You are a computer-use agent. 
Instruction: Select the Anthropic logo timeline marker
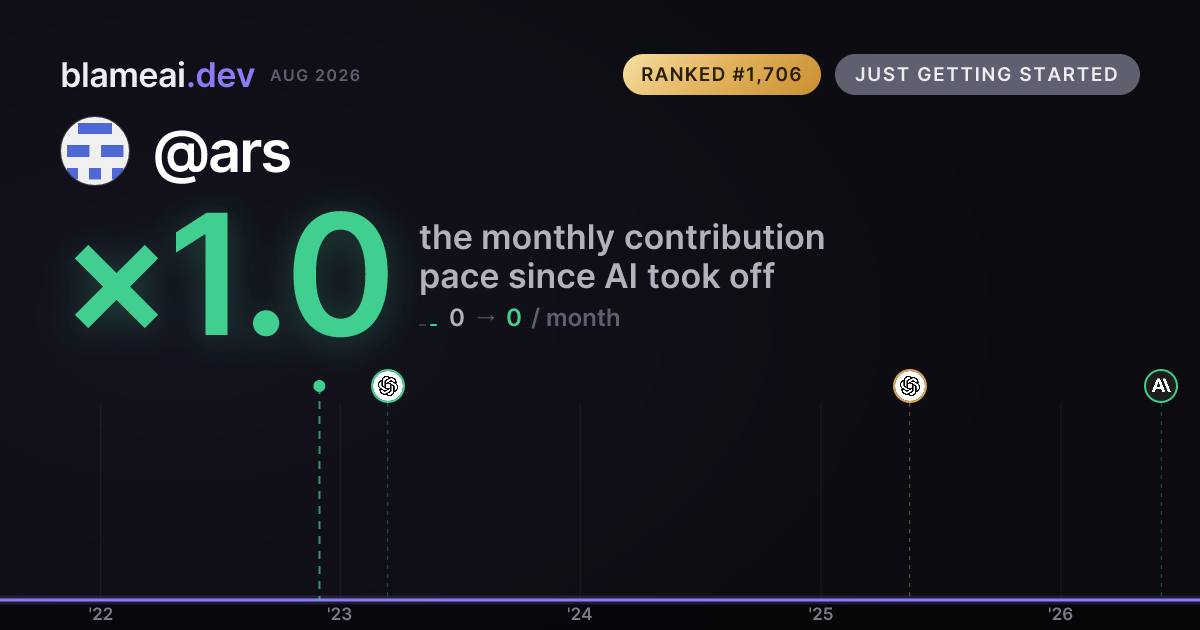pyautogui.click(x=1161, y=386)
